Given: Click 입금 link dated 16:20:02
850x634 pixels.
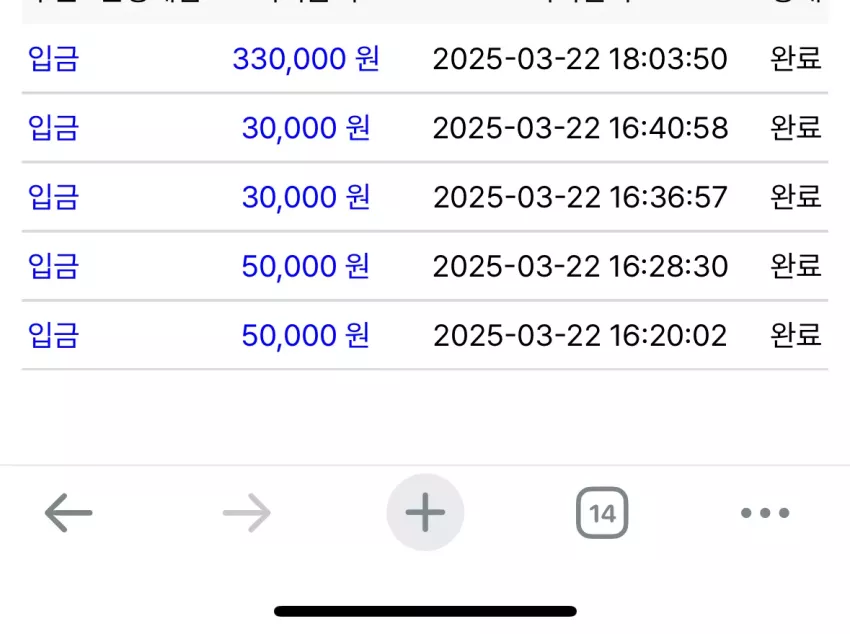Looking at the screenshot, I should pos(54,335).
